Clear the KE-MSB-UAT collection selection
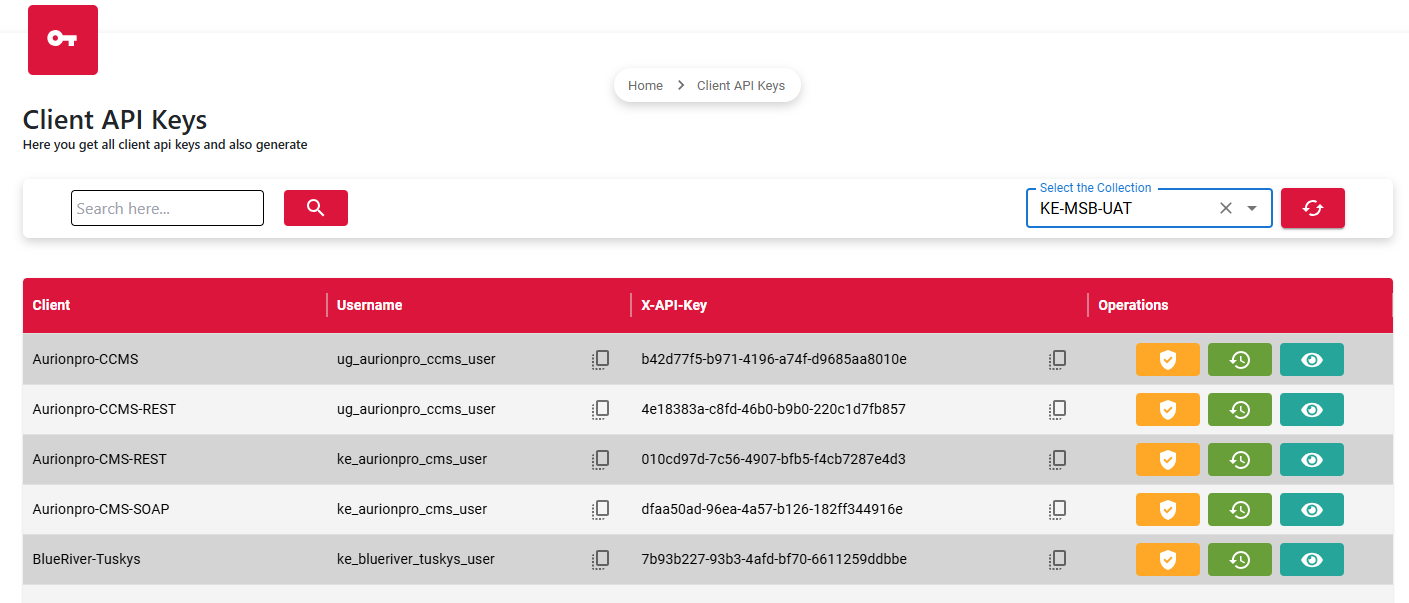Image resolution: width=1409 pixels, height=603 pixels. point(1226,208)
